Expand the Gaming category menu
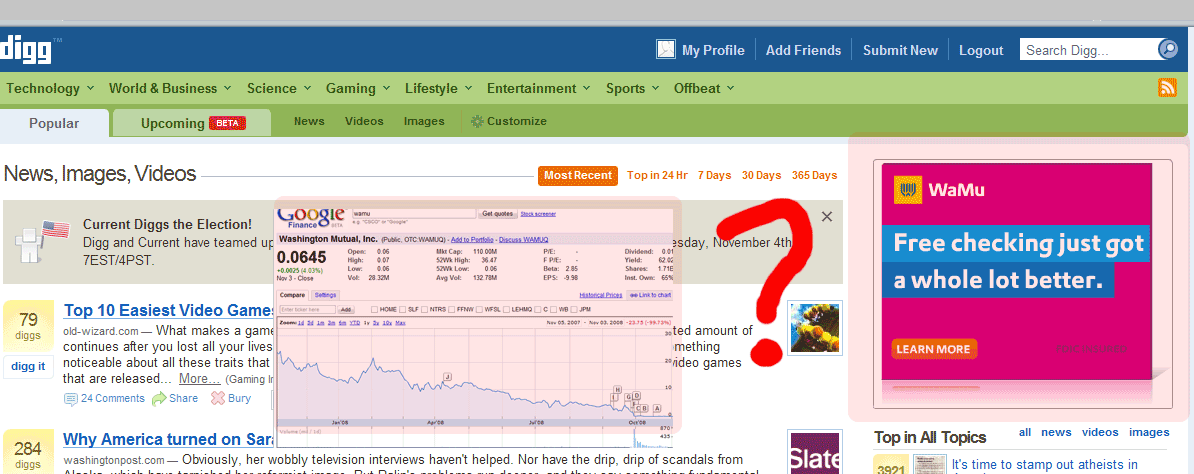Viewport: 1194px width, 474px height. click(358, 88)
